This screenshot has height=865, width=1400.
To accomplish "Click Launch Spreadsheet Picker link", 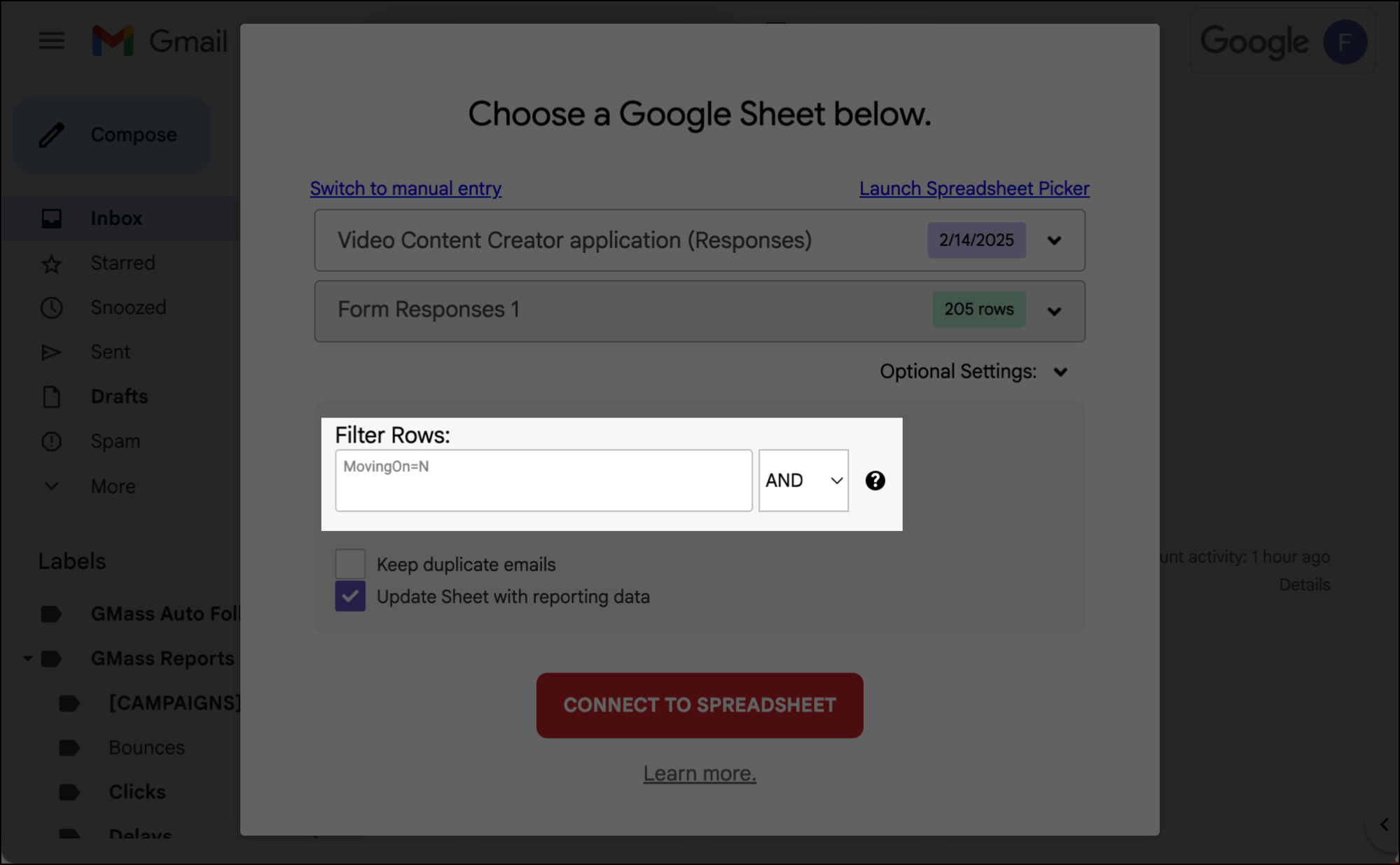I will pyautogui.click(x=974, y=188).
